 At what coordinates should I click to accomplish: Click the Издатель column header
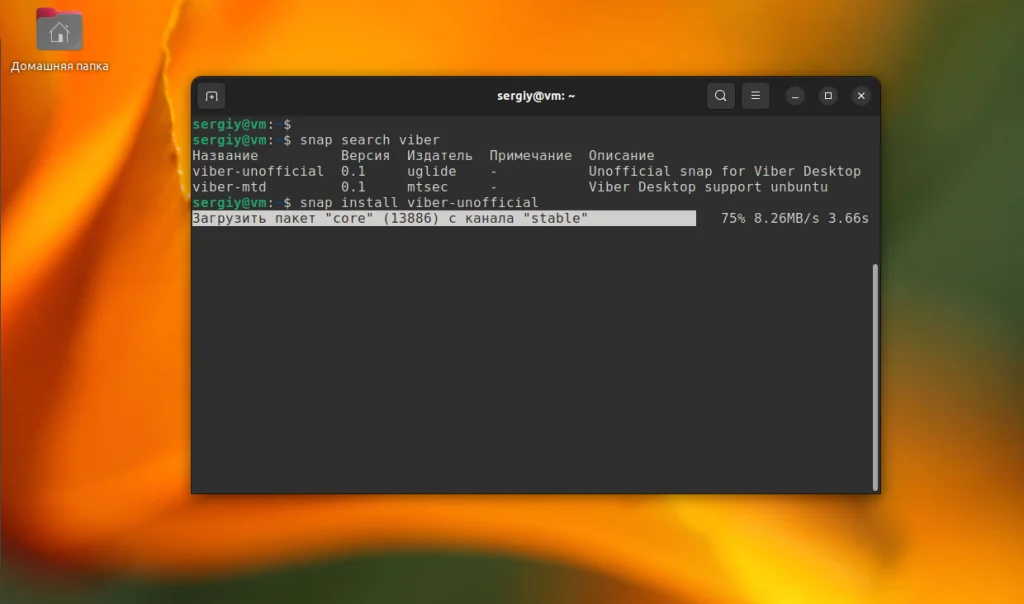click(x=440, y=155)
